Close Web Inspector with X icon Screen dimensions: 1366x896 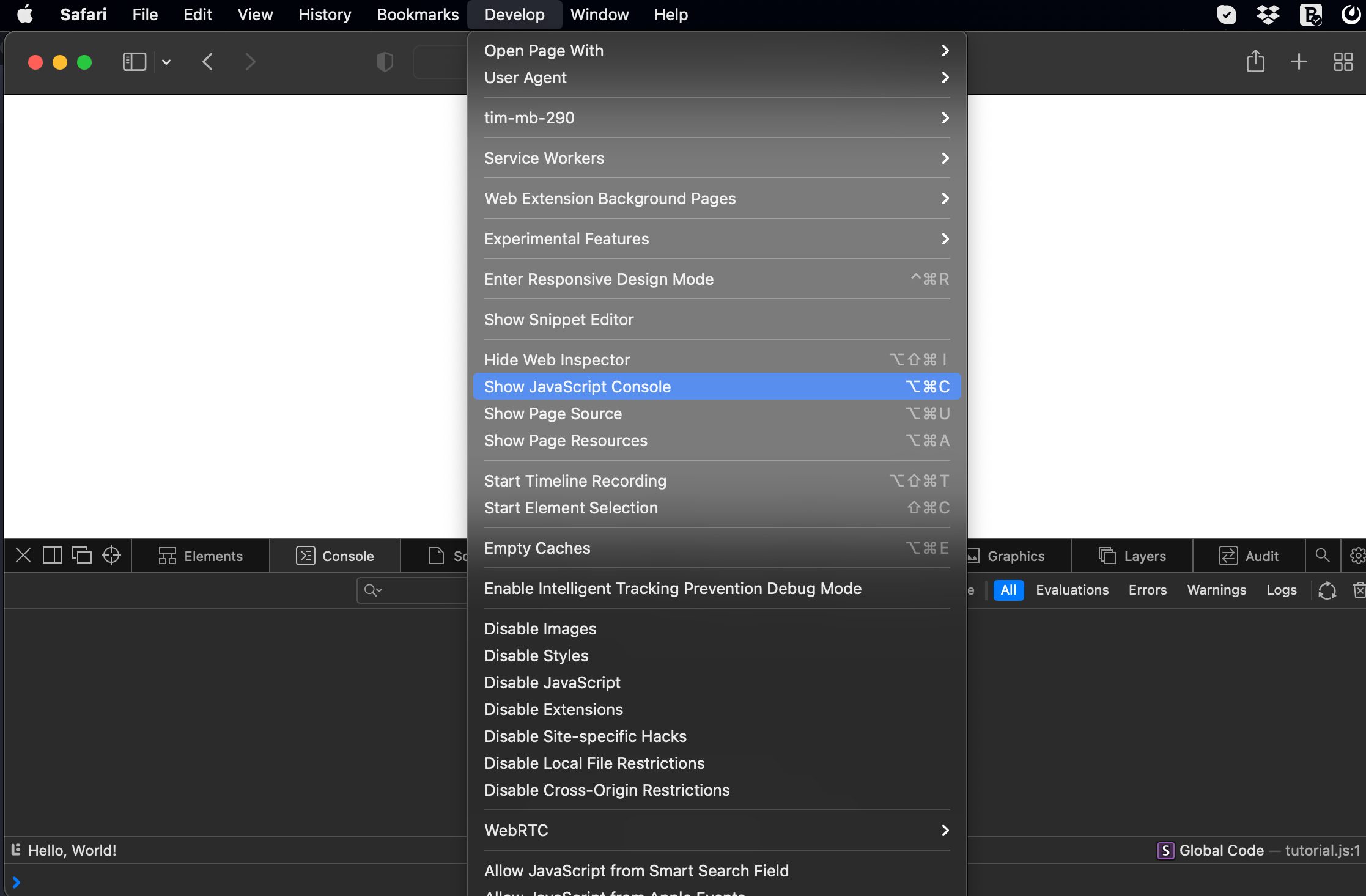[23, 556]
